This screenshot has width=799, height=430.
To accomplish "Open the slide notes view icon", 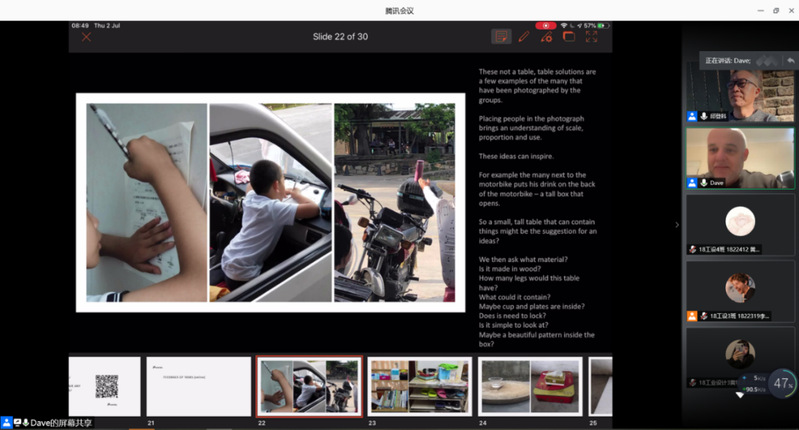I will 501,37.
